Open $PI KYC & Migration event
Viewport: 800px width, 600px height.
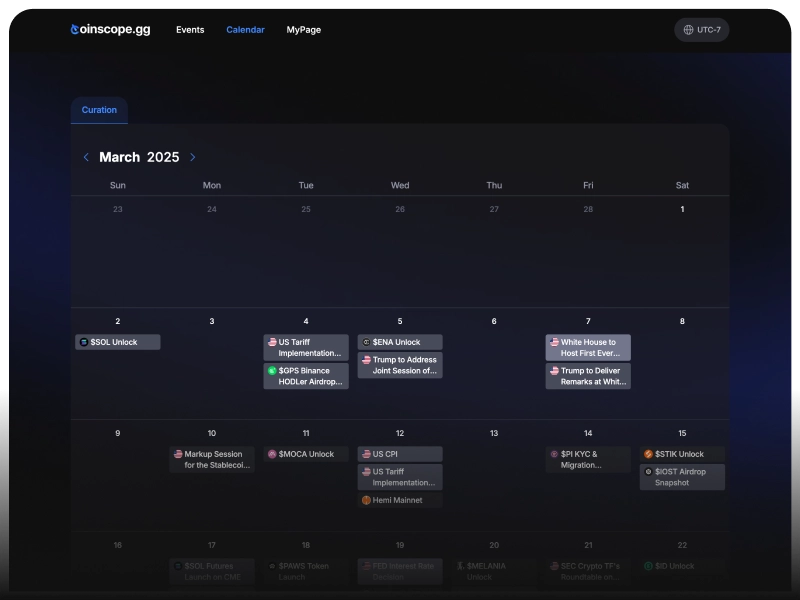[x=588, y=460]
